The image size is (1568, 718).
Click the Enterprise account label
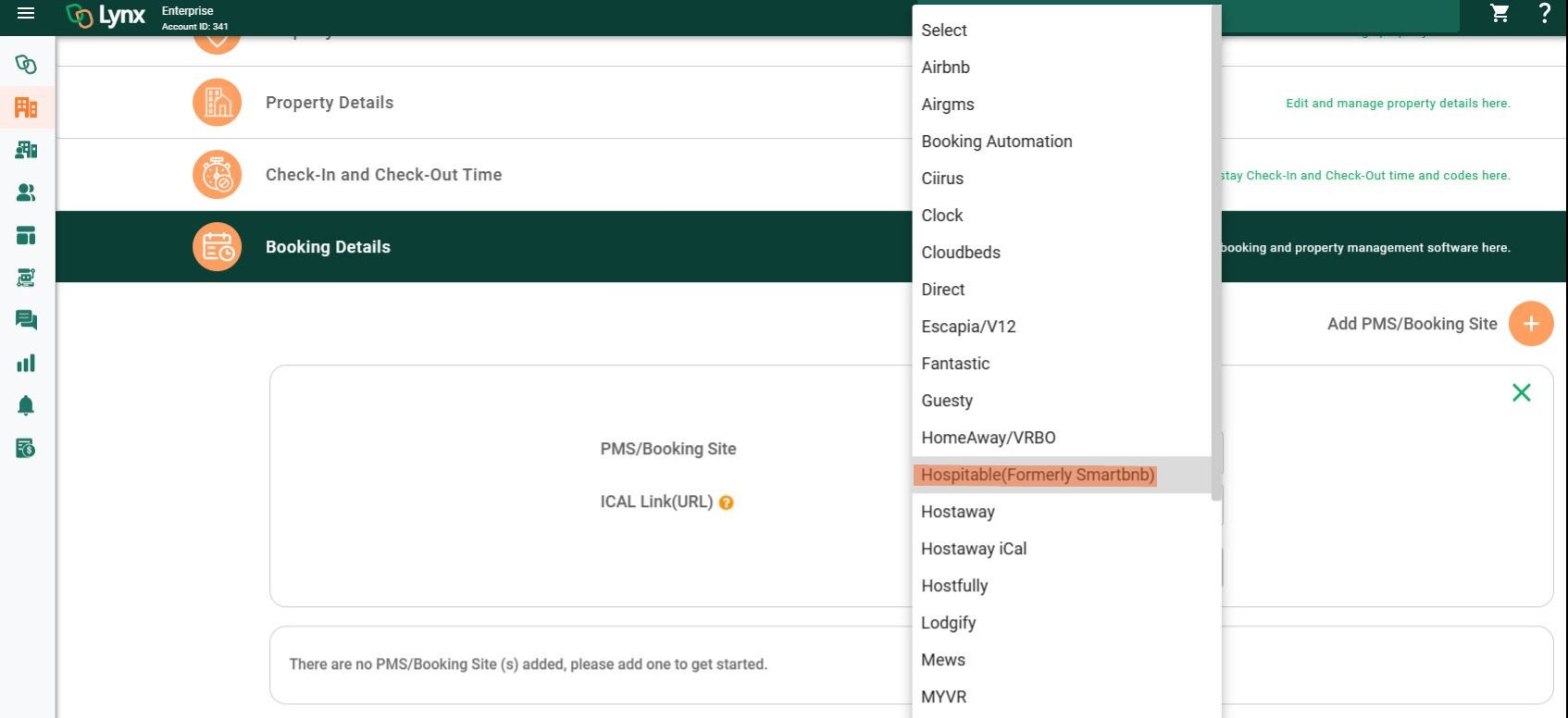(x=187, y=11)
